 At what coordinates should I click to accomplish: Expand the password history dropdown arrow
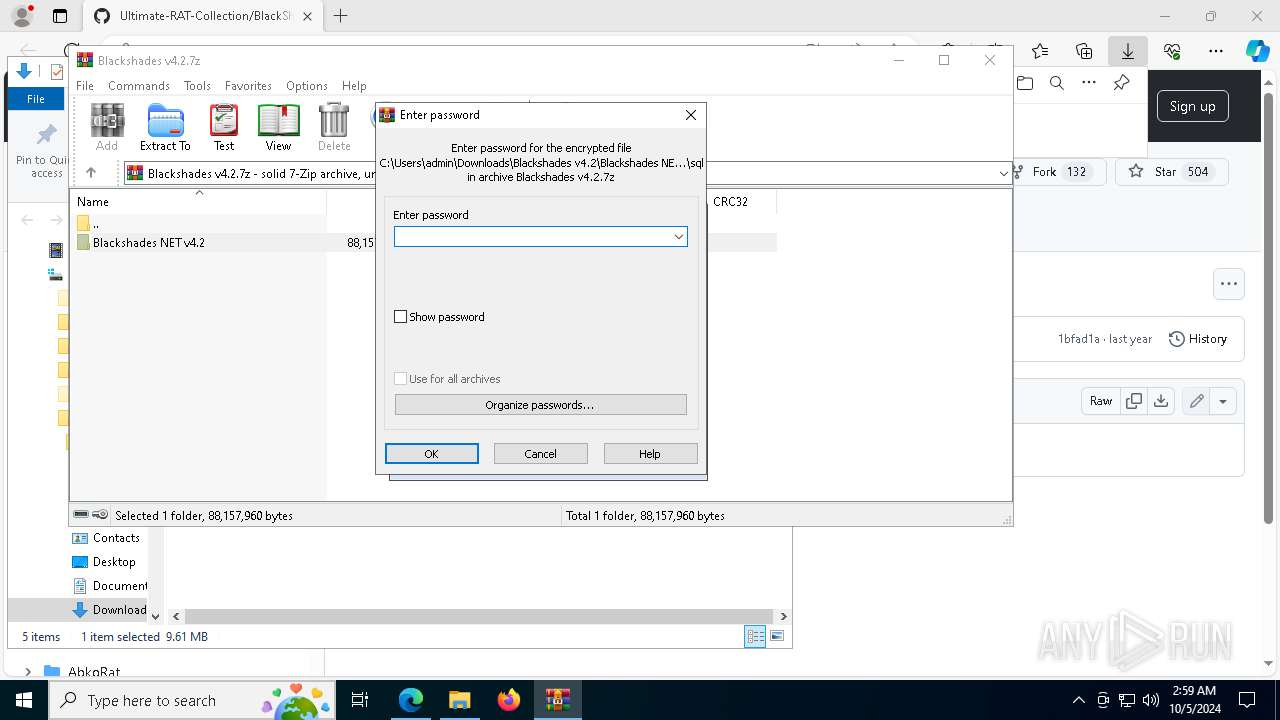pos(679,237)
